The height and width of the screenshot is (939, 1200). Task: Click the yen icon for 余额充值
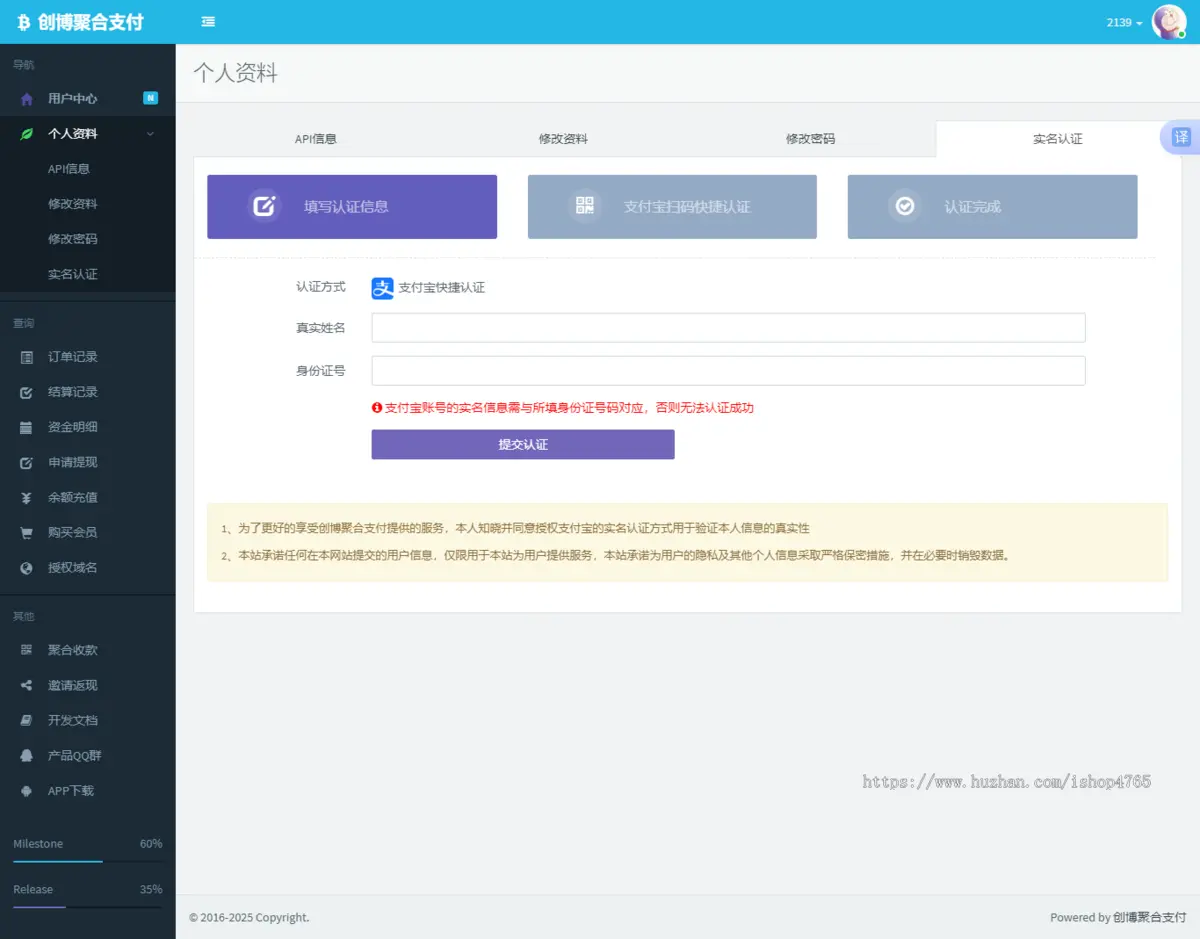tap(27, 498)
